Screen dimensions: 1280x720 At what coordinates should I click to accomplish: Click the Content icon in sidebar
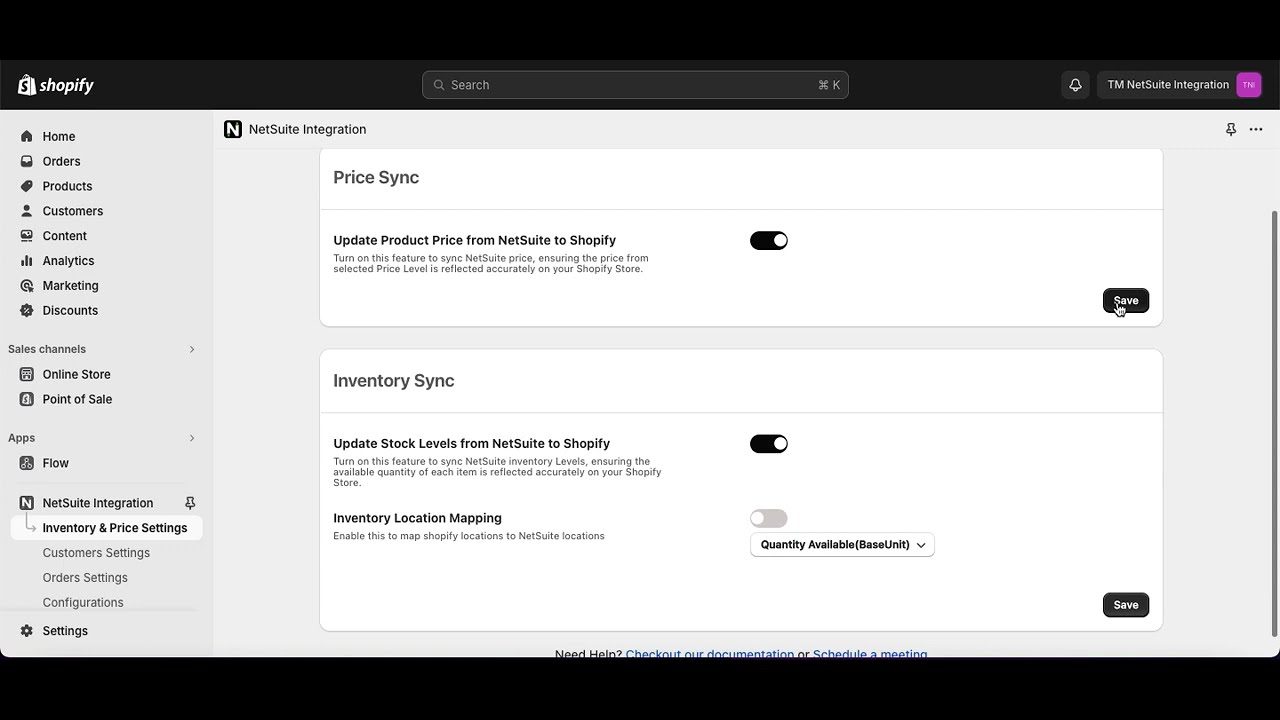click(27, 236)
